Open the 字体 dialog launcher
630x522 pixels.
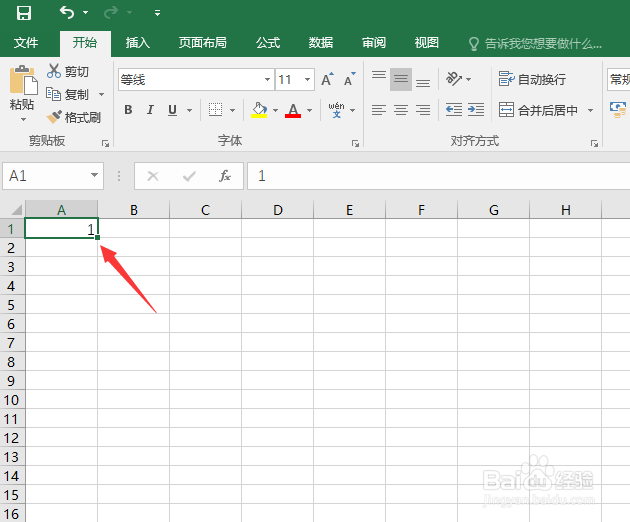355,143
